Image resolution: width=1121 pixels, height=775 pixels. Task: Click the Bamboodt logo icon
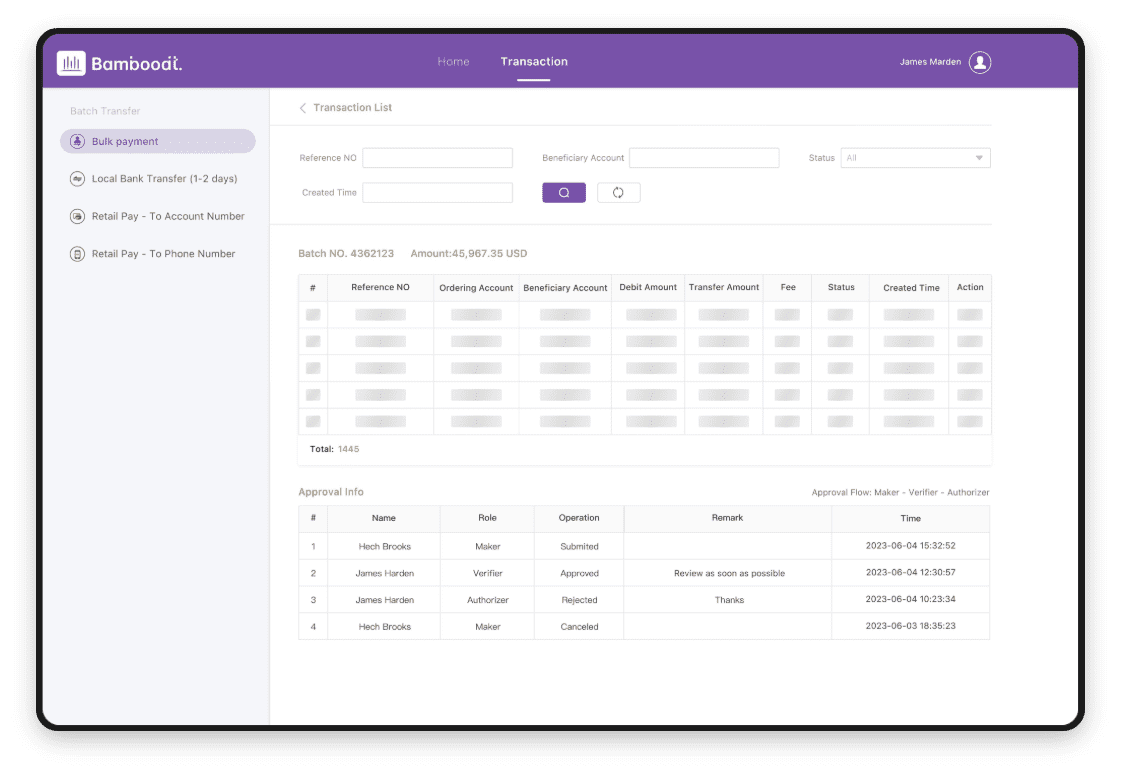coord(71,63)
